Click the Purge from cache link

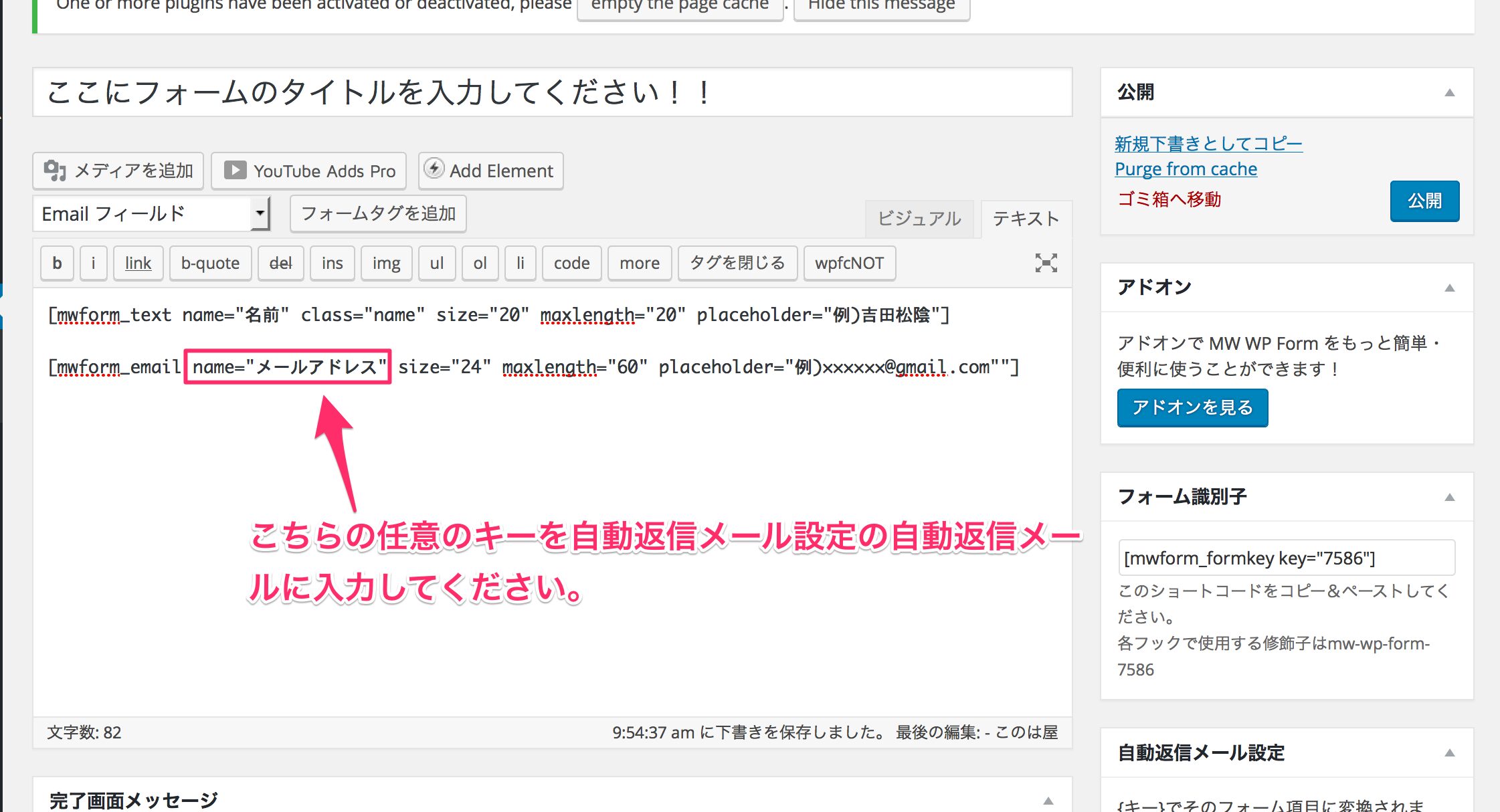point(1186,169)
